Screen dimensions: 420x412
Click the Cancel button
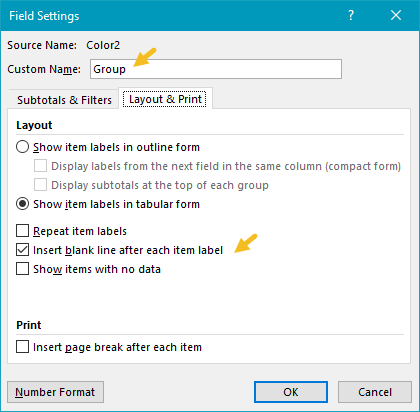[x=375, y=392]
